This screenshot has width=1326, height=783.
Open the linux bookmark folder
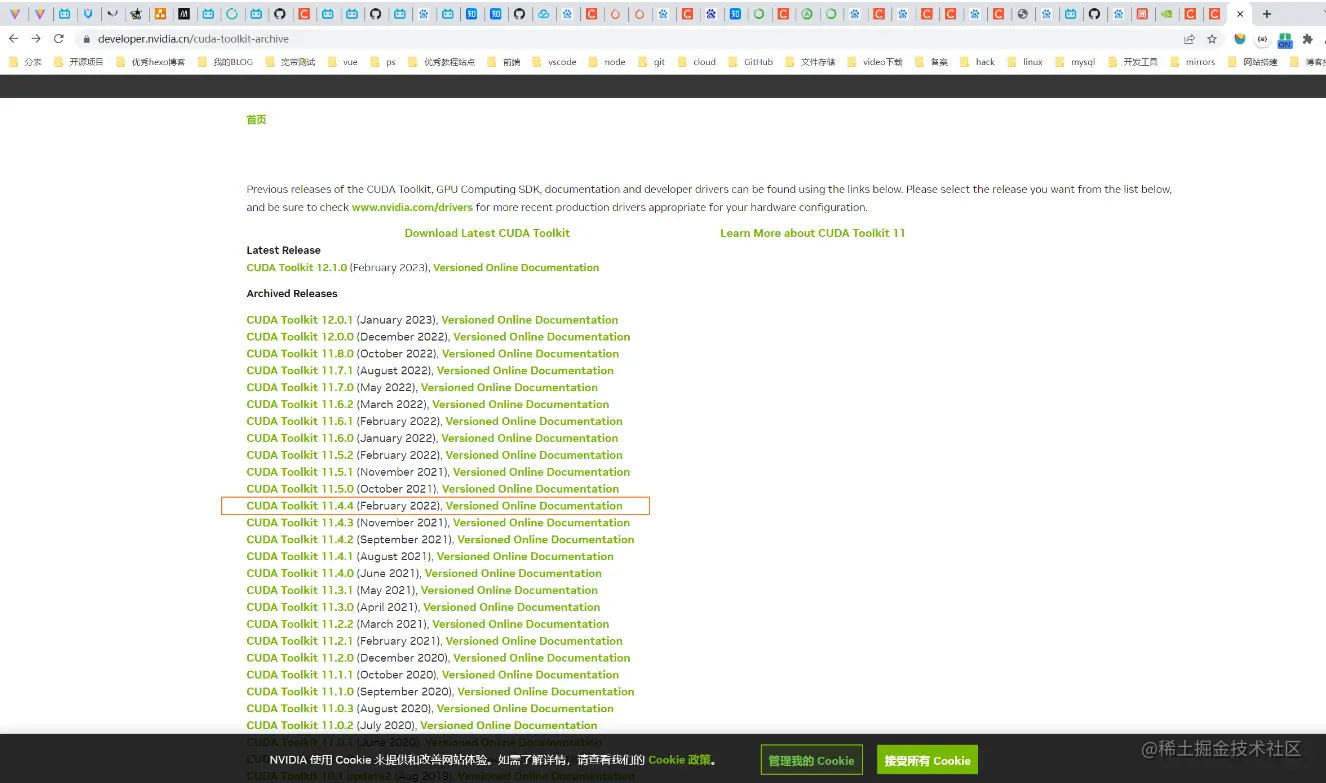tap(1025, 62)
